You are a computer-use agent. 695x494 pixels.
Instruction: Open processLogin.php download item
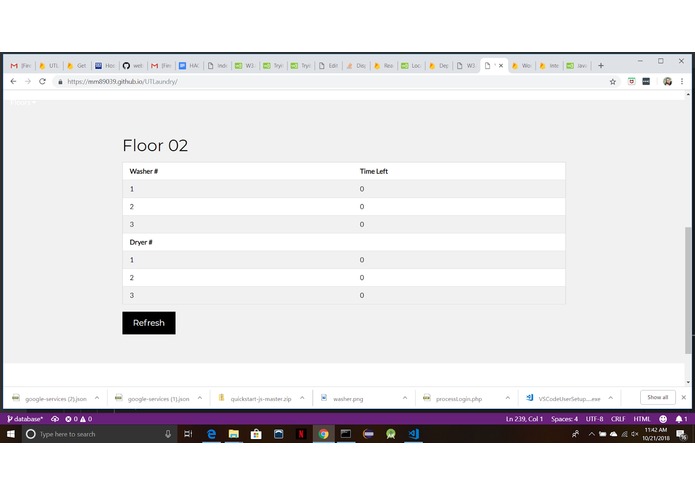[453, 398]
